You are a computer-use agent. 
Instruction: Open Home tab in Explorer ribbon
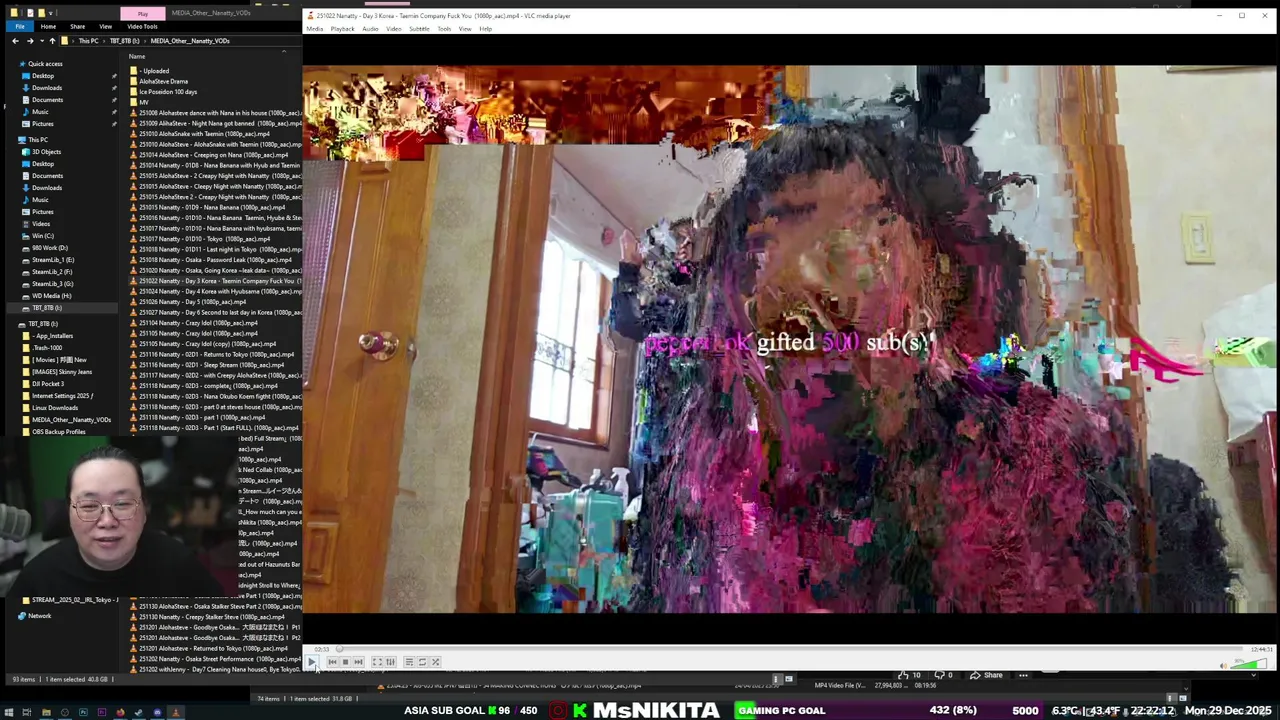pos(48,27)
